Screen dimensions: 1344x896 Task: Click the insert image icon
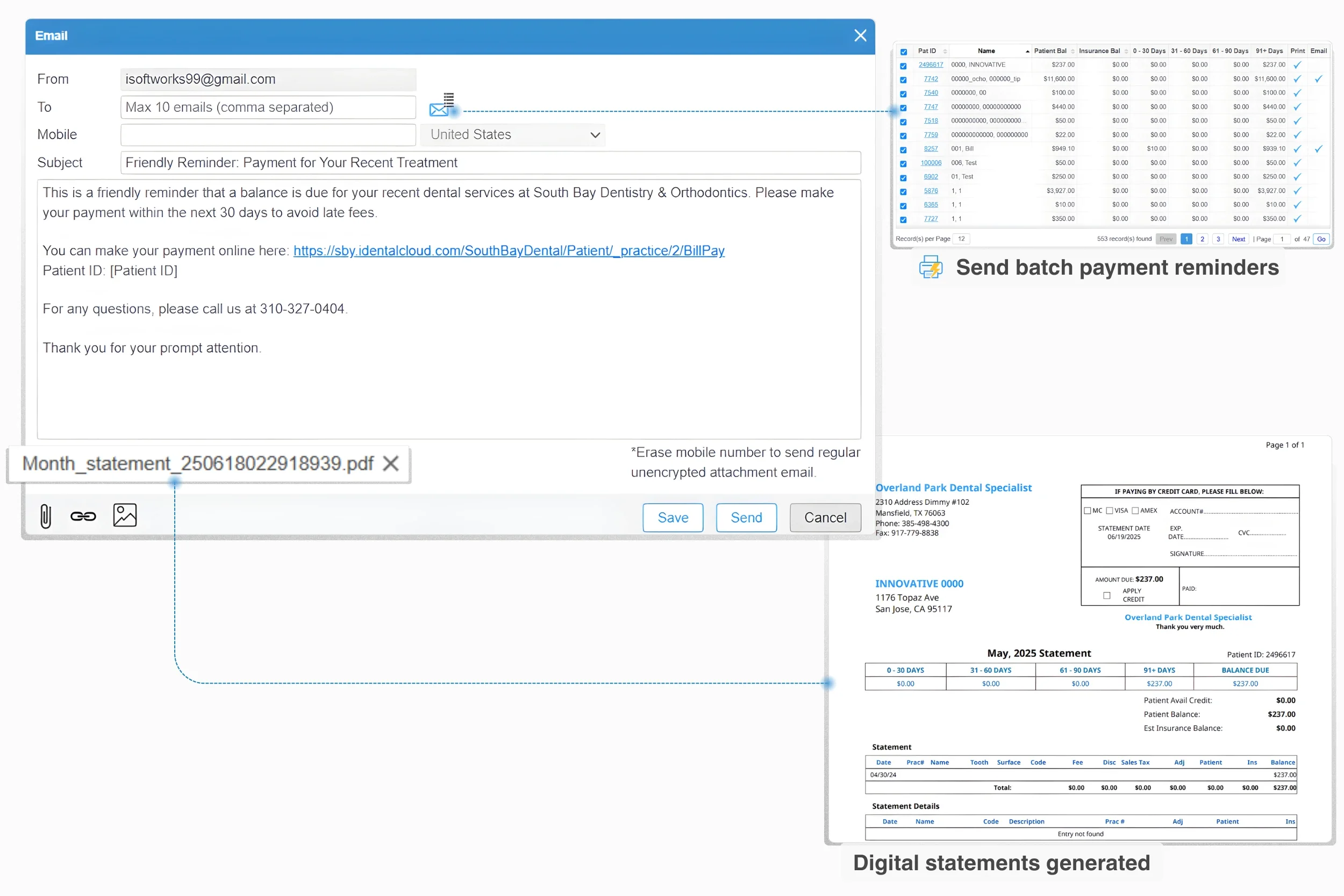[125, 515]
